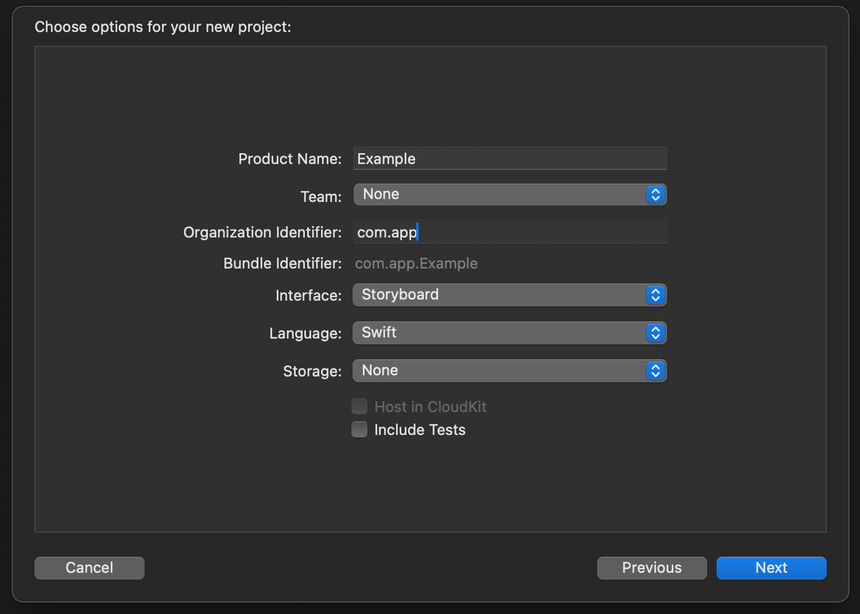Cancel the new project dialog
The image size is (860, 614).
tap(89, 567)
